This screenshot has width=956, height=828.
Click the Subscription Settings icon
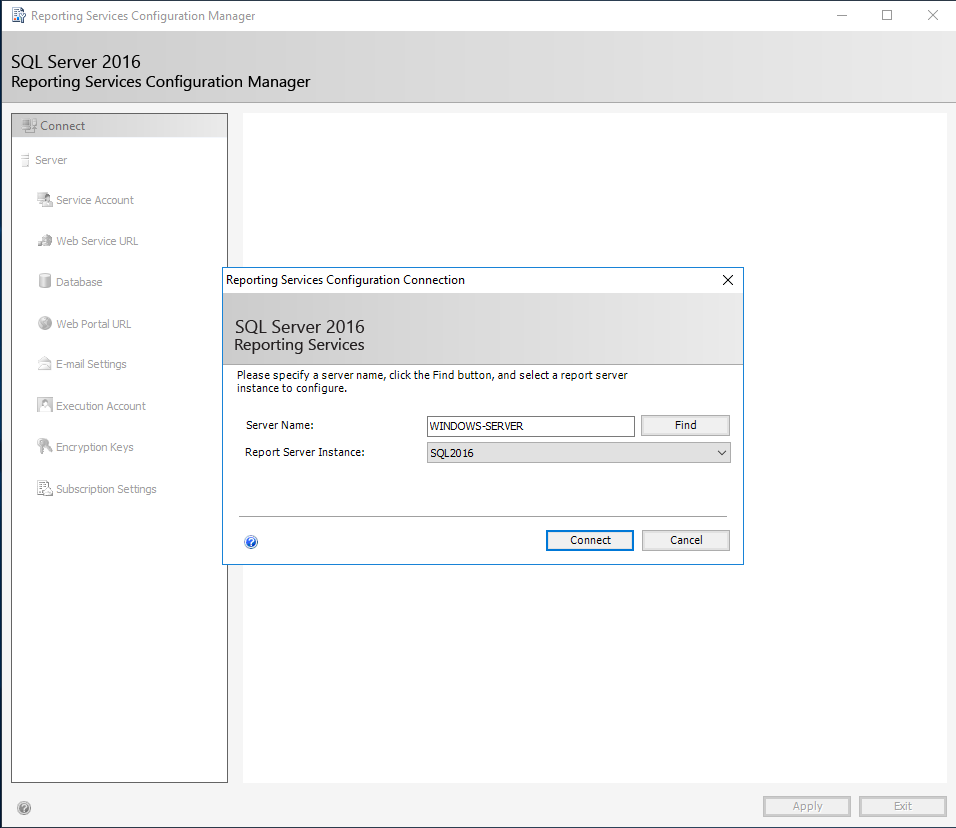coord(45,488)
